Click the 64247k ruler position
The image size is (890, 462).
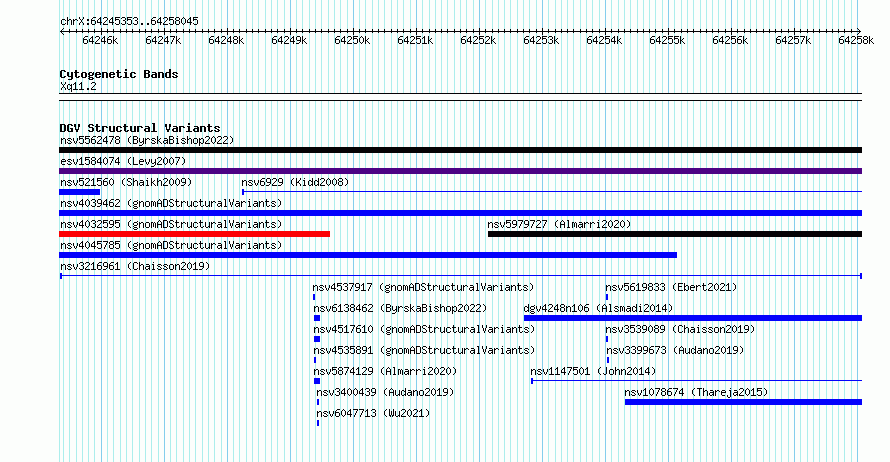[163, 40]
